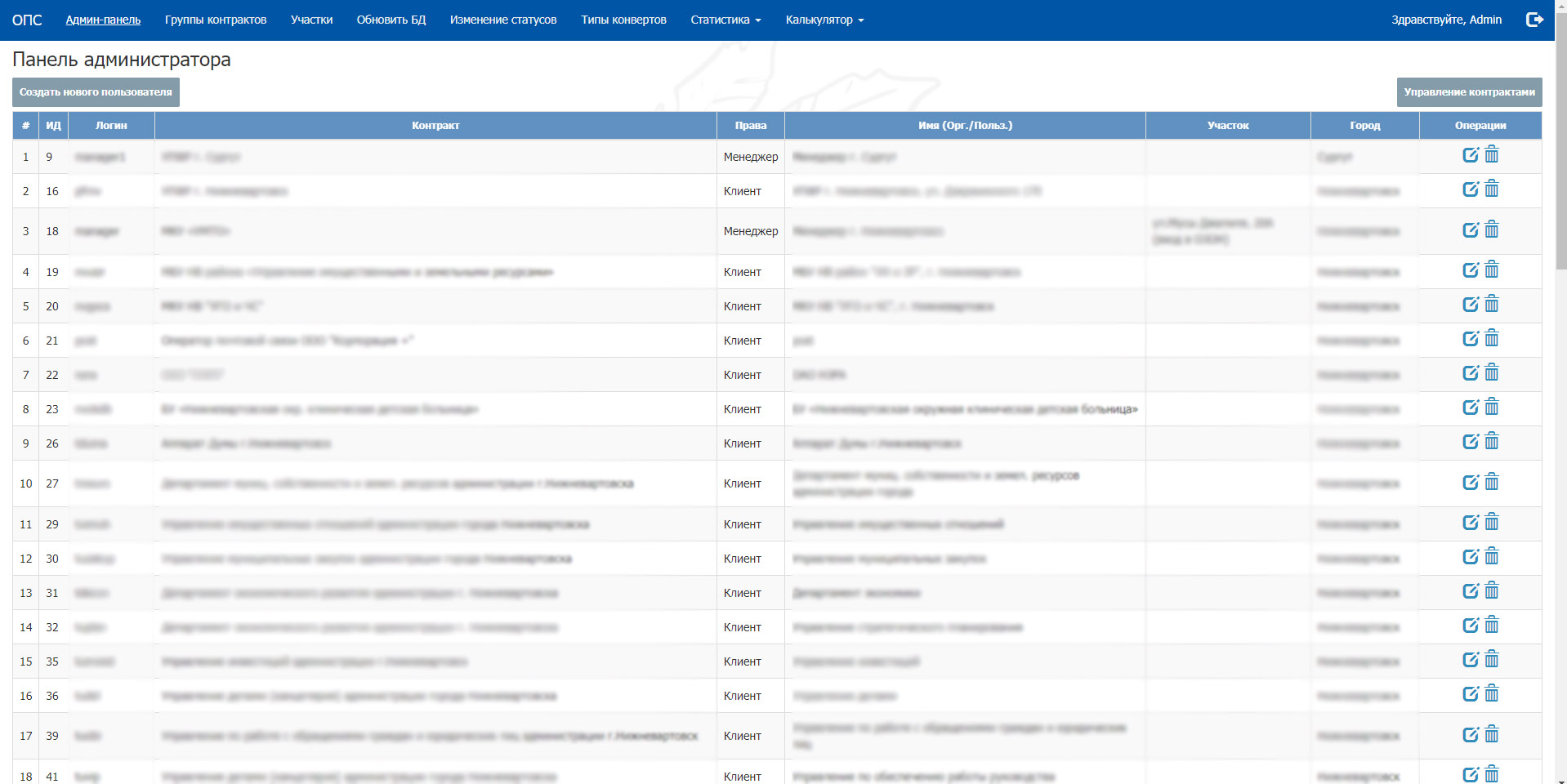
Task: Open the Группы контрактов menu item
Action: (x=216, y=20)
